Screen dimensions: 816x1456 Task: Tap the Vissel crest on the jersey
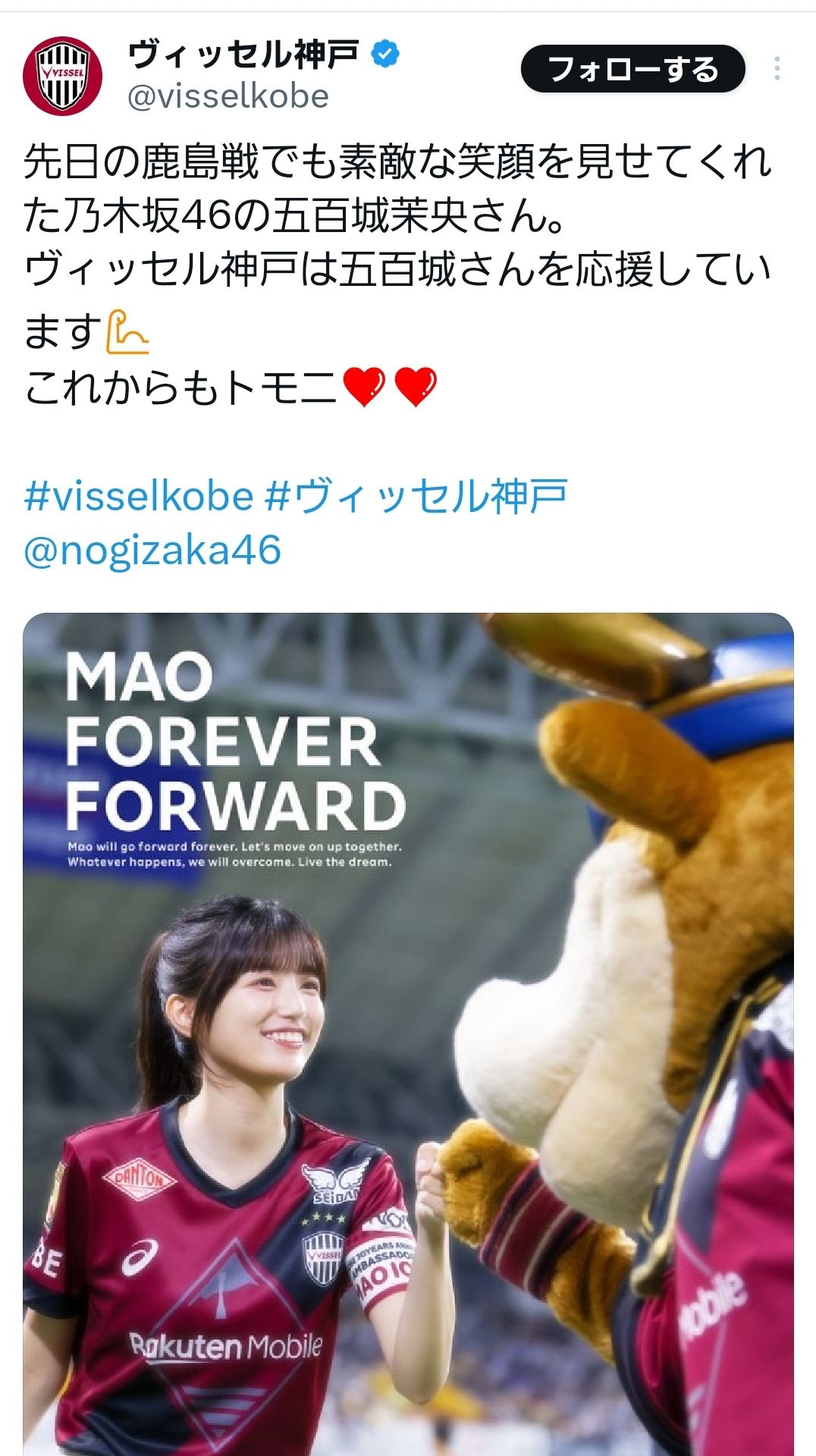(324, 1257)
